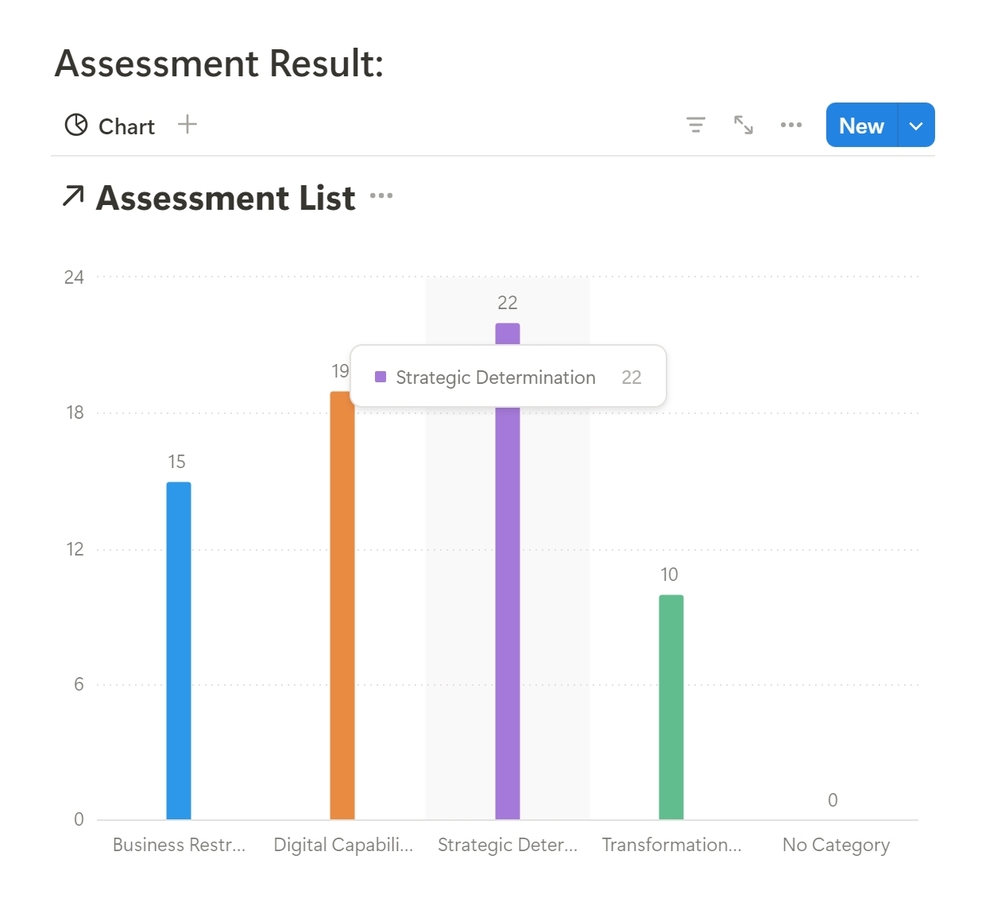The height and width of the screenshot is (902, 1005).
Task: Click the Assessment Result heading
Action: pyautogui.click(x=219, y=63)
